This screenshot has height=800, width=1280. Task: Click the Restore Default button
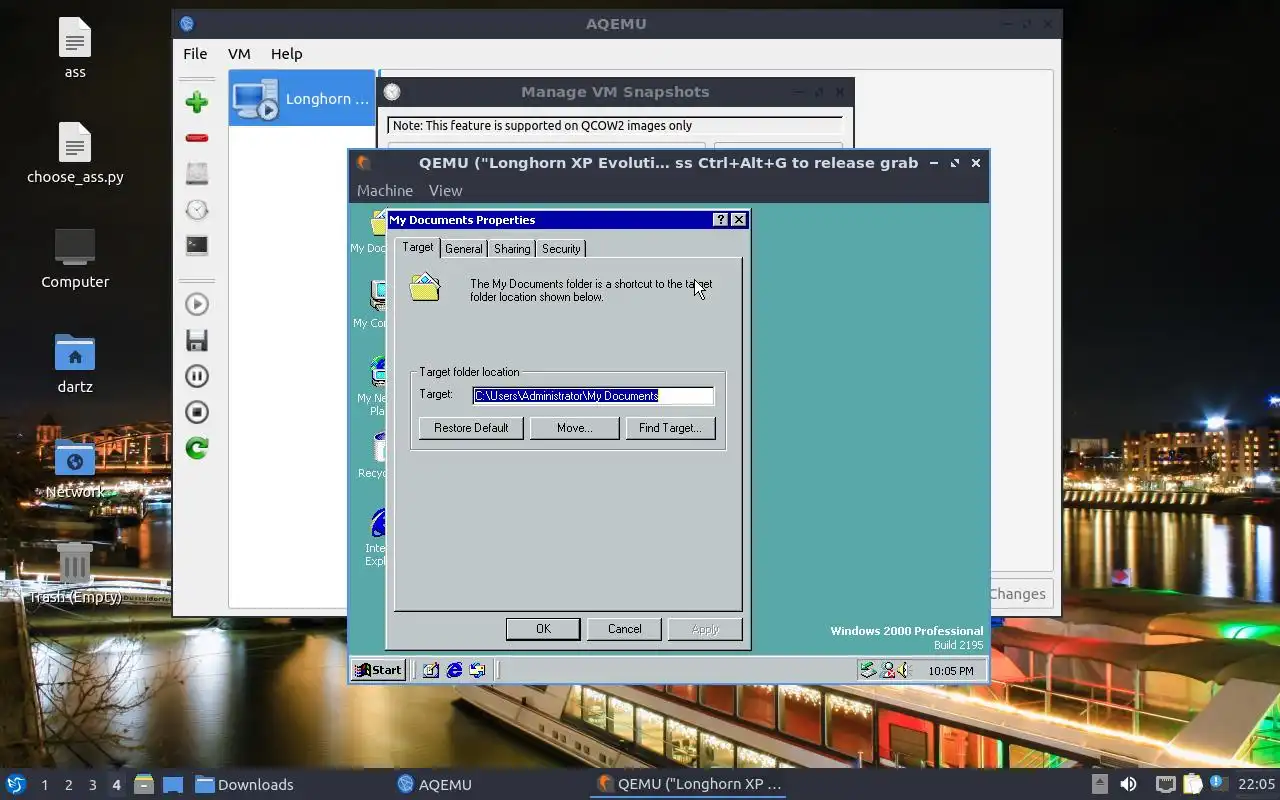point(471,428)
